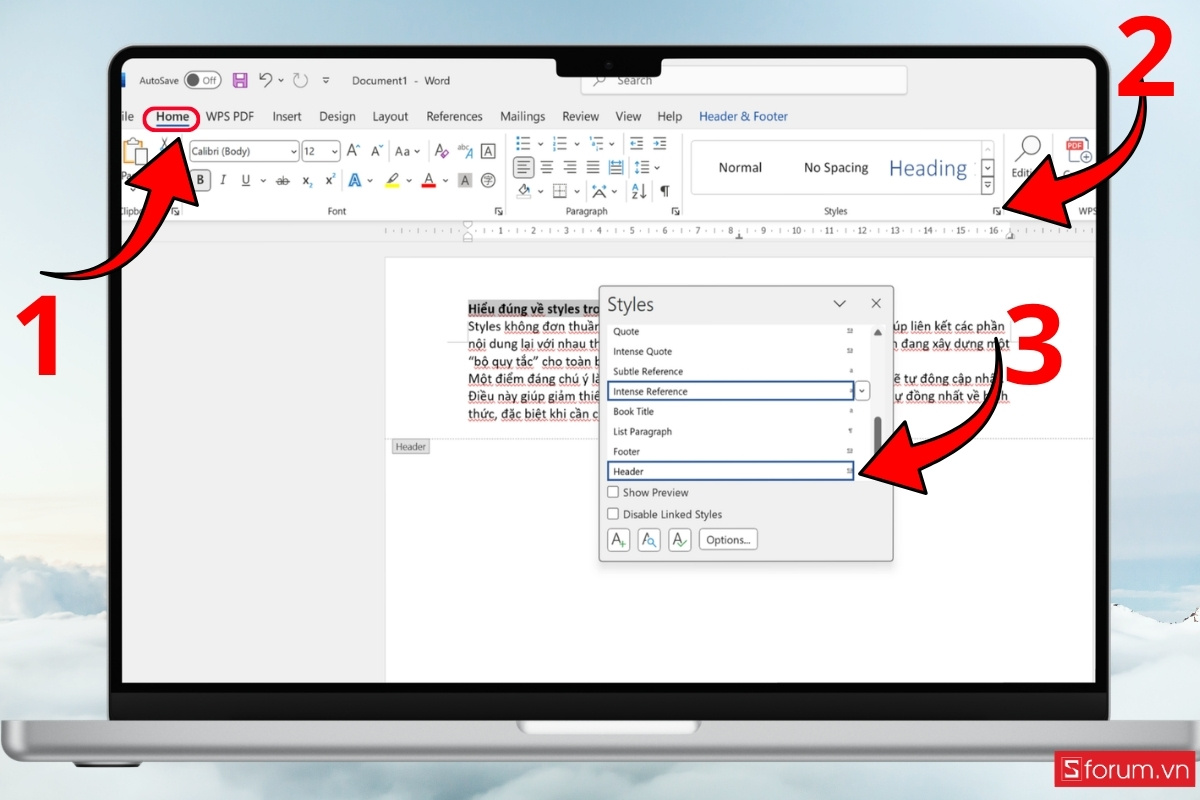Enable the Show Preview checkbox

[614, 492]
